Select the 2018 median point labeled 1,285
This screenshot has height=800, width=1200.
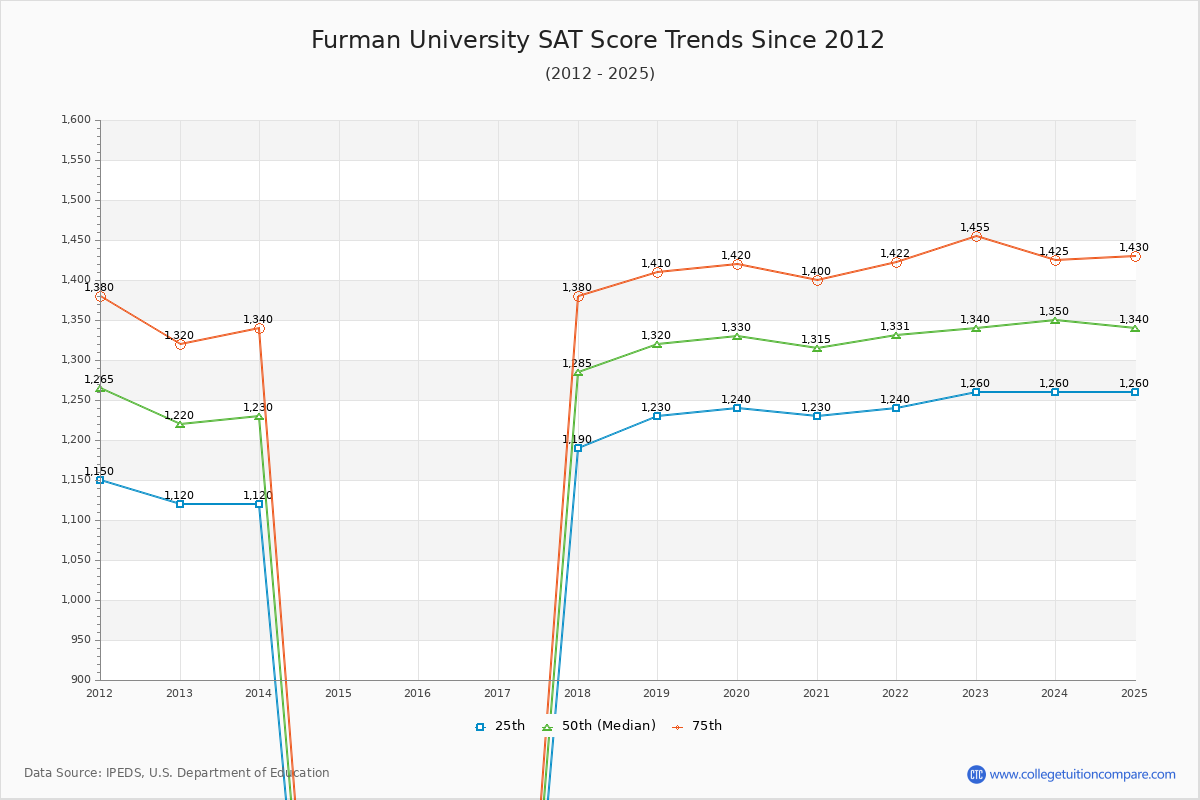click(x=578, y=372)
